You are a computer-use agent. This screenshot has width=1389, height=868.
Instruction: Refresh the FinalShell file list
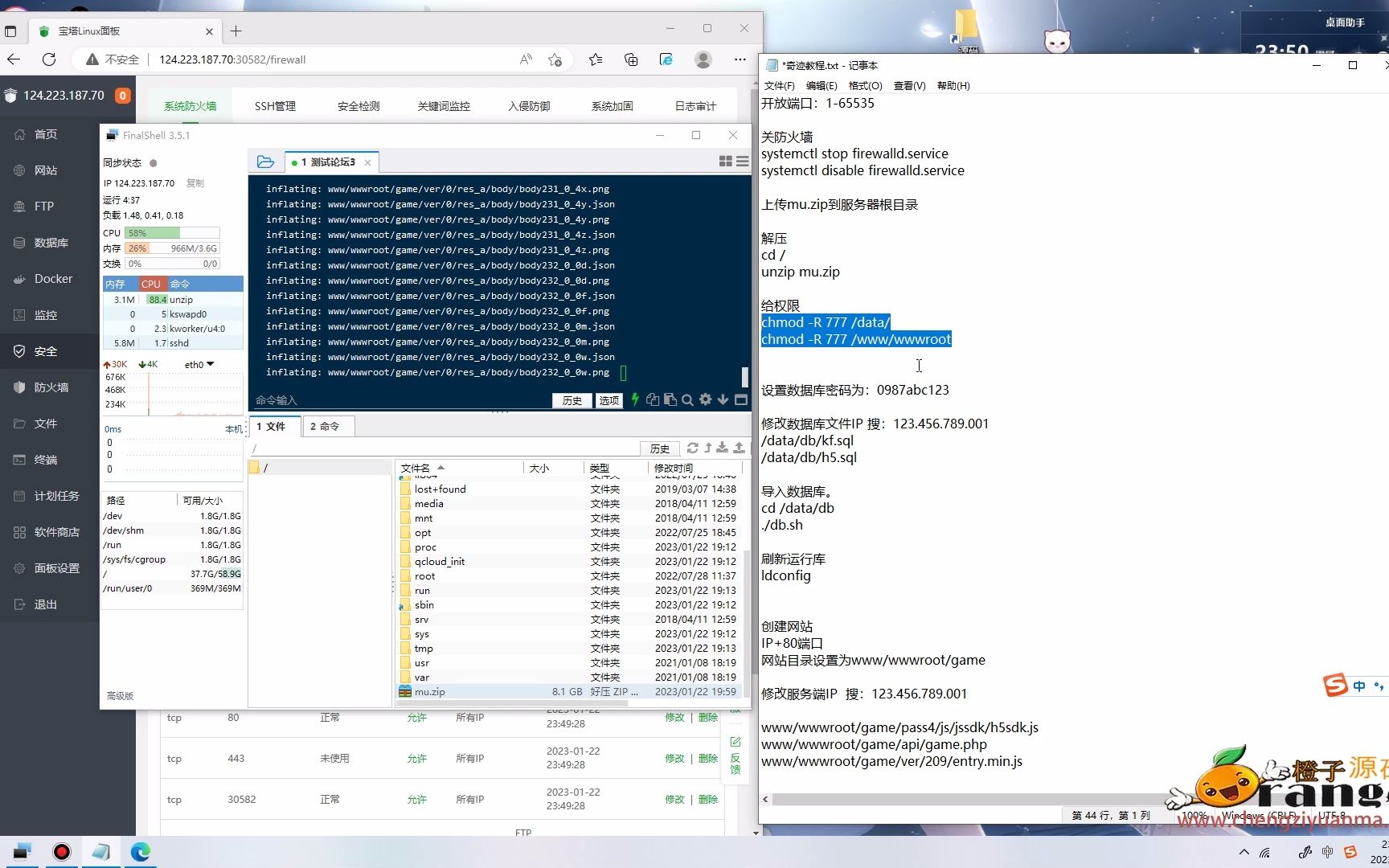pyautogui.click(x=692, y=448)
